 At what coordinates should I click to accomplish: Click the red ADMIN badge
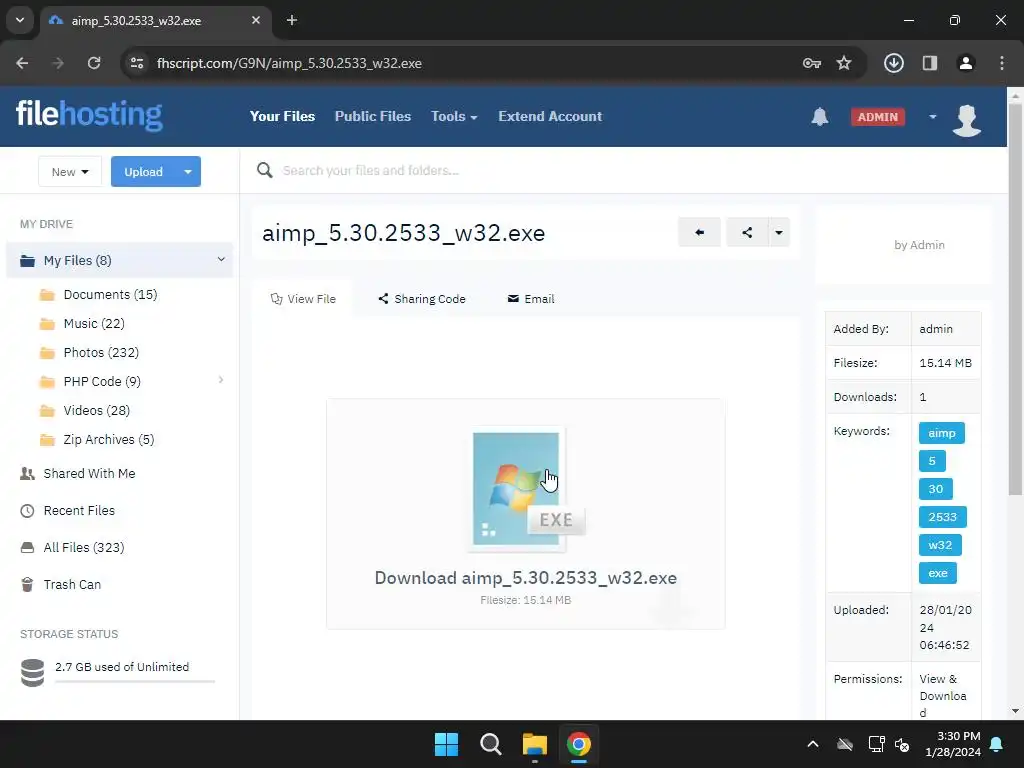[x=878, y=117]
